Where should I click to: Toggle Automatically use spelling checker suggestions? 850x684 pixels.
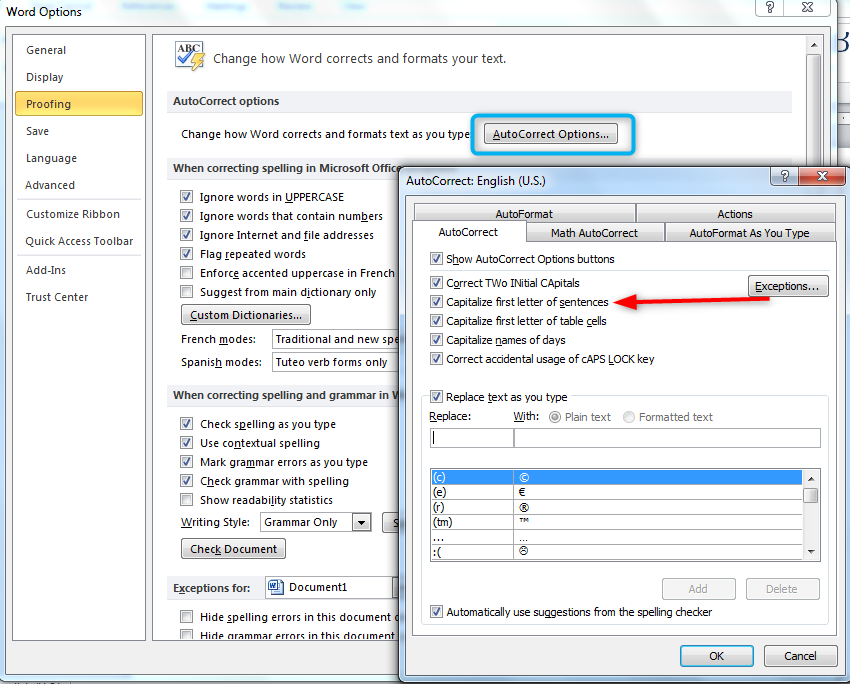click(x=436, y=611)
